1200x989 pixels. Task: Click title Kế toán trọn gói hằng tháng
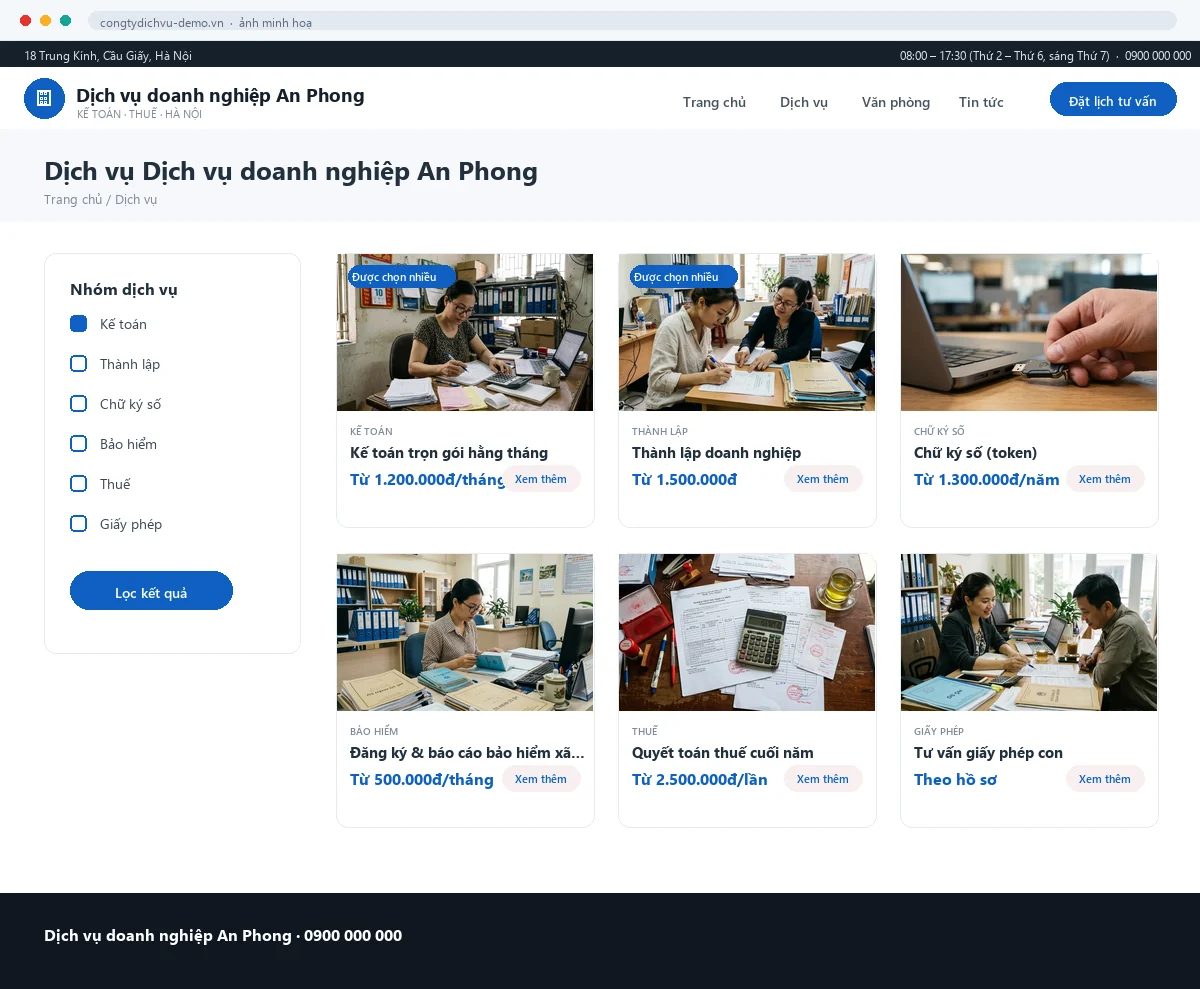tap(449, 453)
